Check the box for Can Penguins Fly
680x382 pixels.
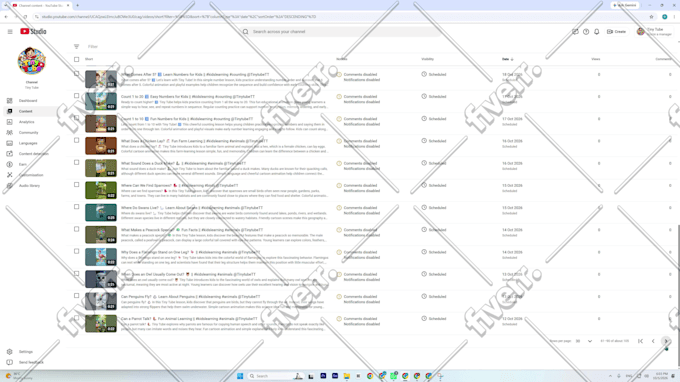pyautogui.click(x=77, y=296)
